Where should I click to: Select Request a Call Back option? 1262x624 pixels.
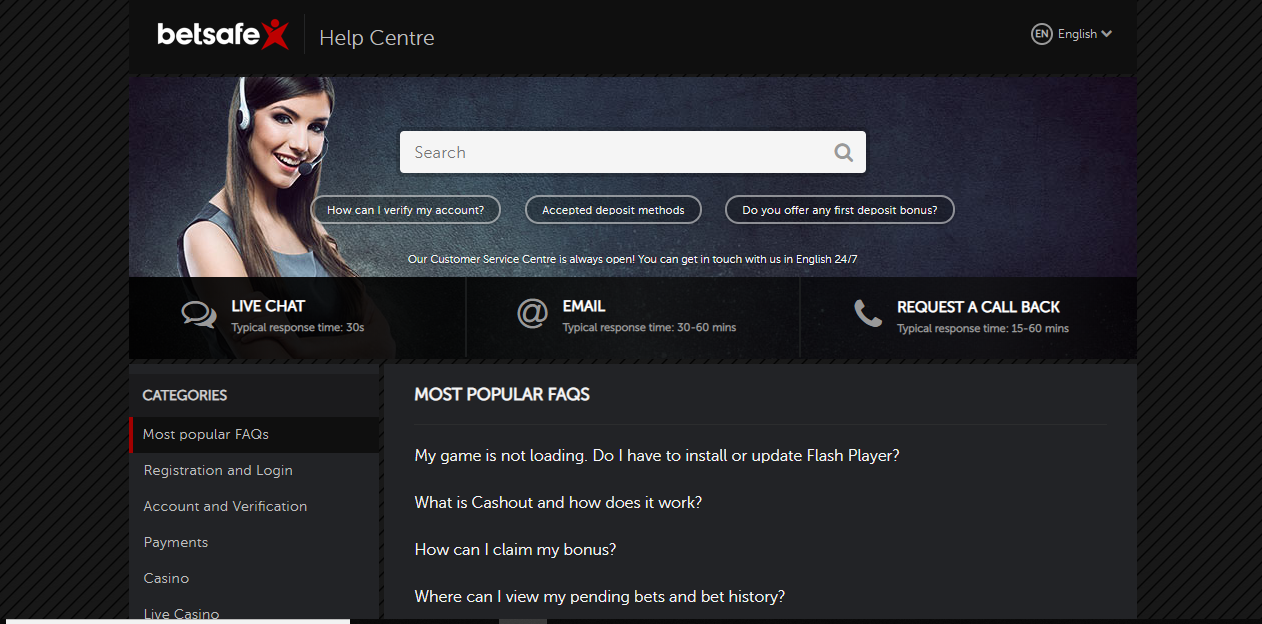click(x=968, y=316)
